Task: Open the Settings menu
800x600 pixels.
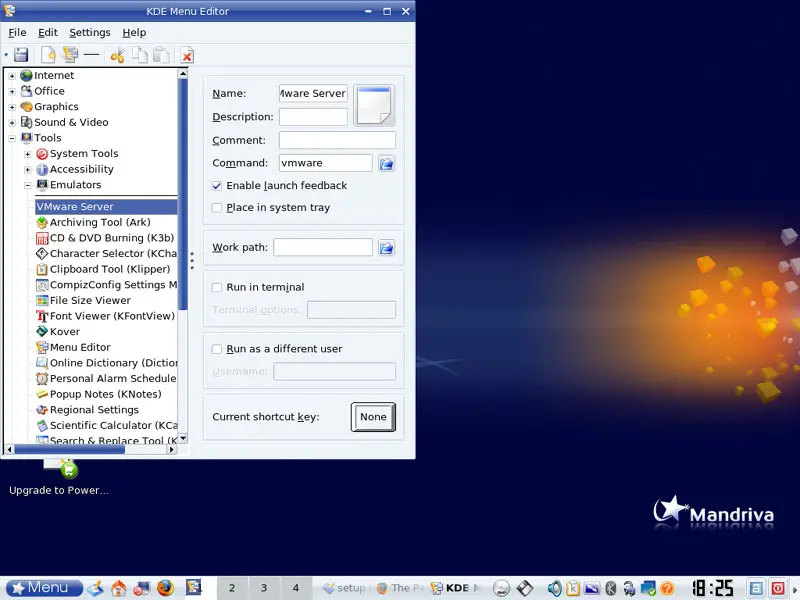Action: (x=90, y=33)
